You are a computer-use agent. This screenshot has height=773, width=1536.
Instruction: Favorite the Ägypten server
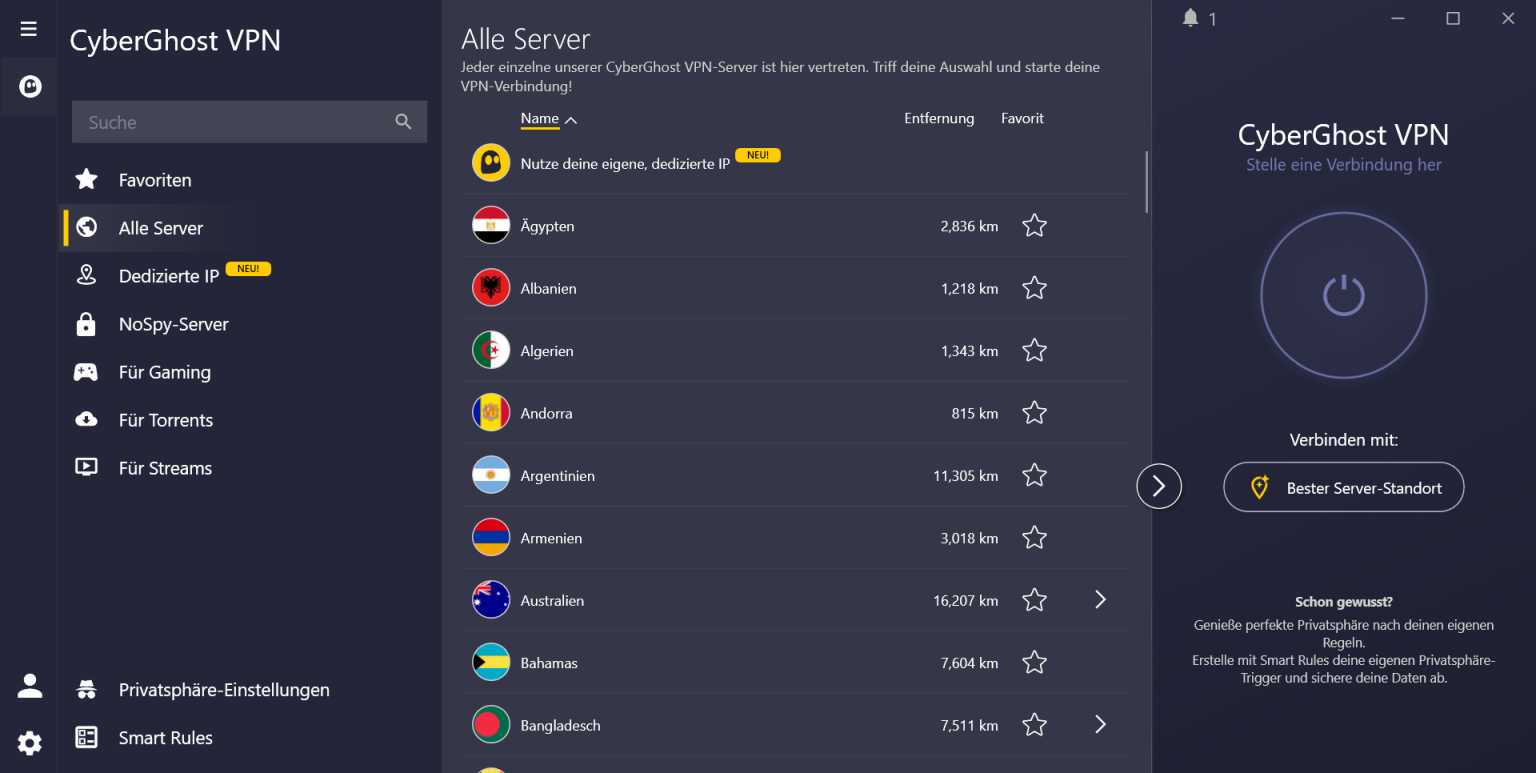coord(1034,225)
